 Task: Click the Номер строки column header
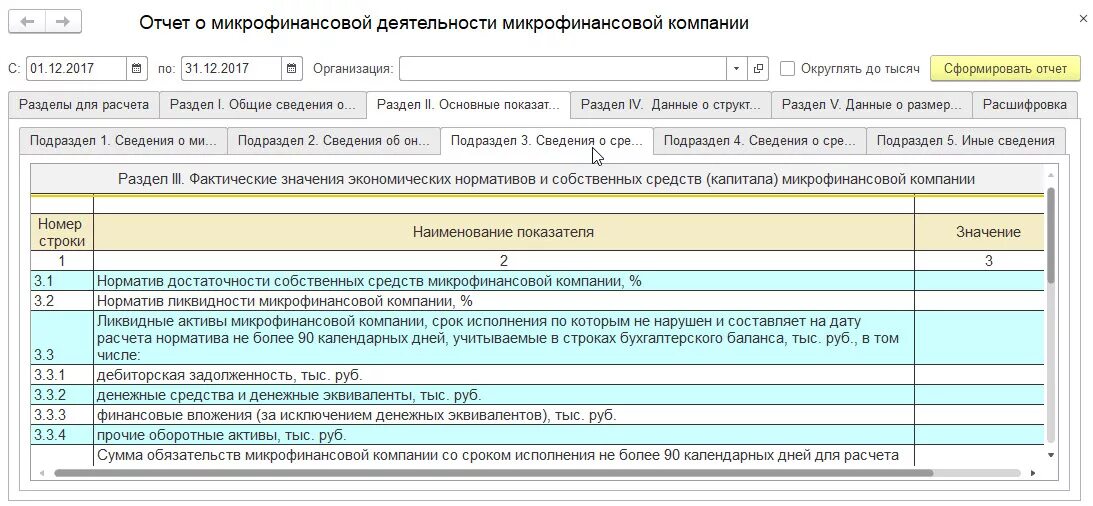click(x=62, y=232)
